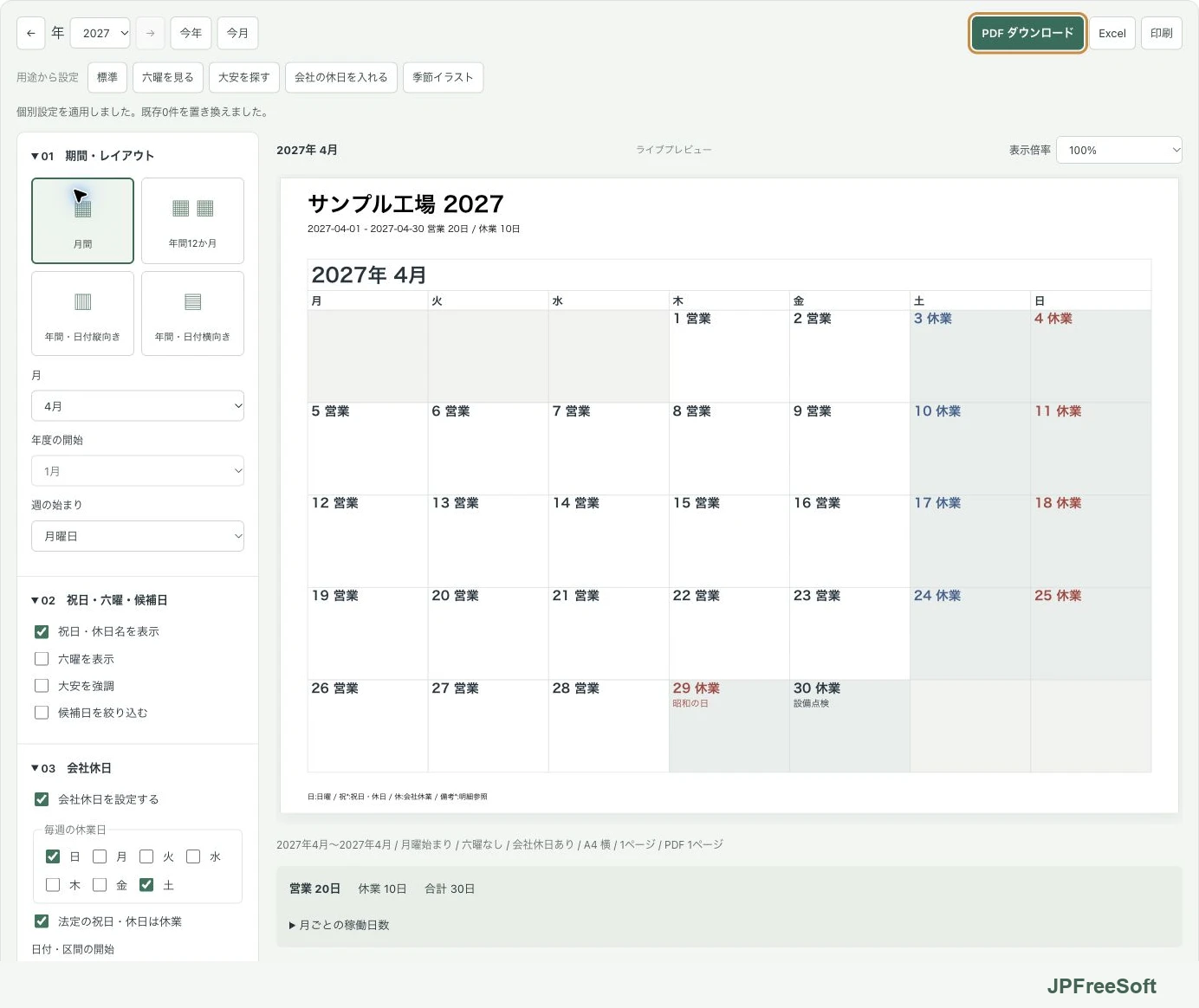Jump to 今月 button
1199x1008 pixels.
[237, 33]
